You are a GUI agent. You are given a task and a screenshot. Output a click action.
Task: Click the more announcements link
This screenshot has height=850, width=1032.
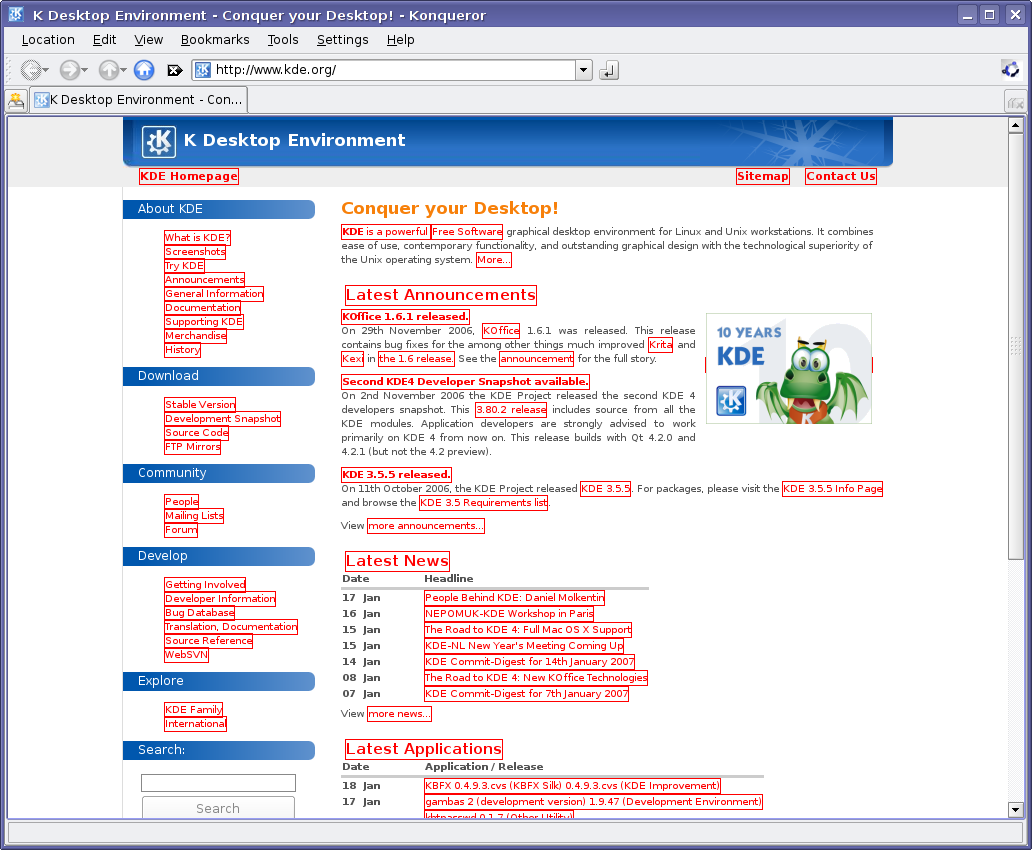click(x=426, y=525)
